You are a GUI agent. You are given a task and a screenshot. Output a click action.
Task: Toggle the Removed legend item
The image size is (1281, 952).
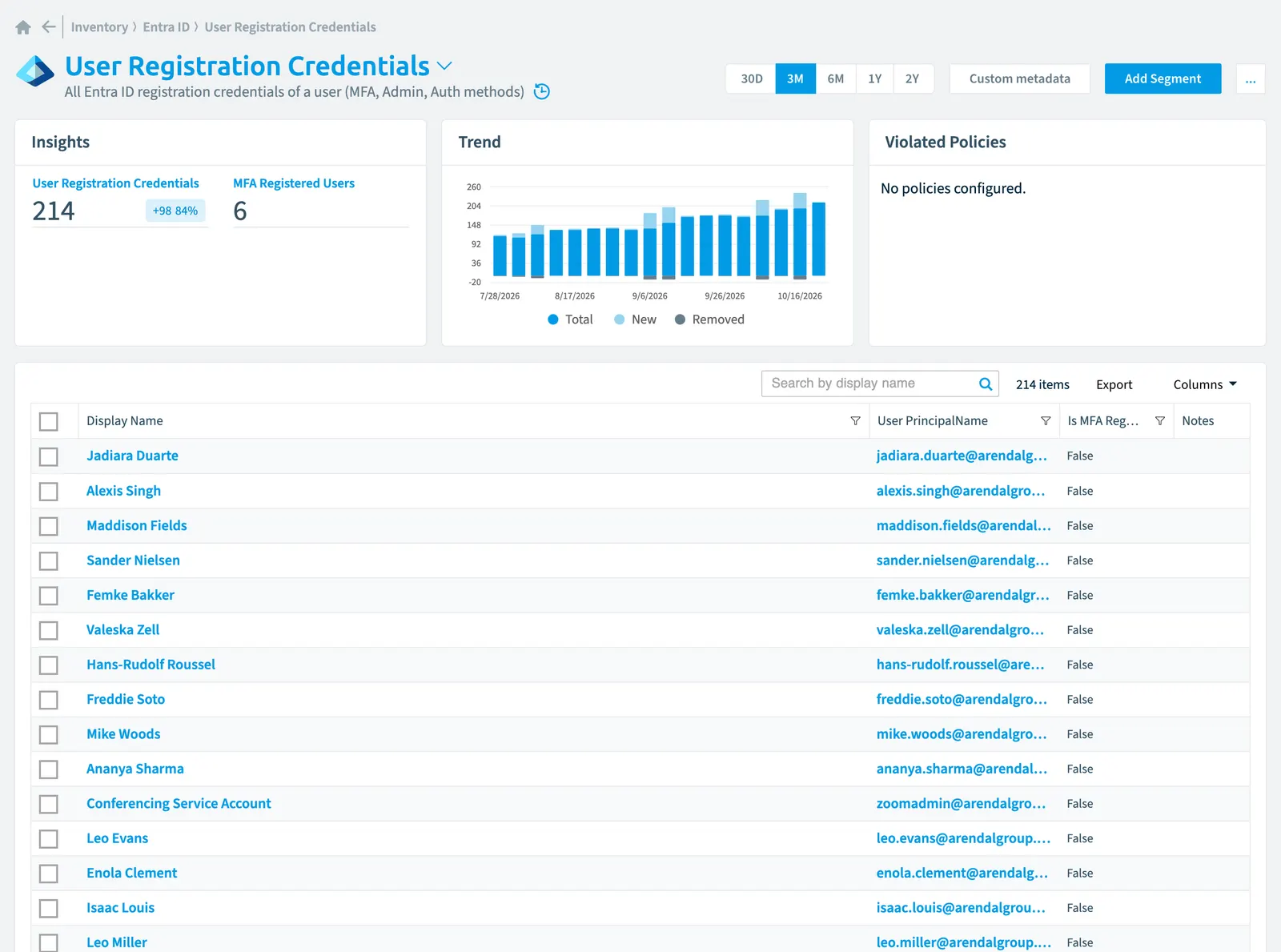coord(709,319)
